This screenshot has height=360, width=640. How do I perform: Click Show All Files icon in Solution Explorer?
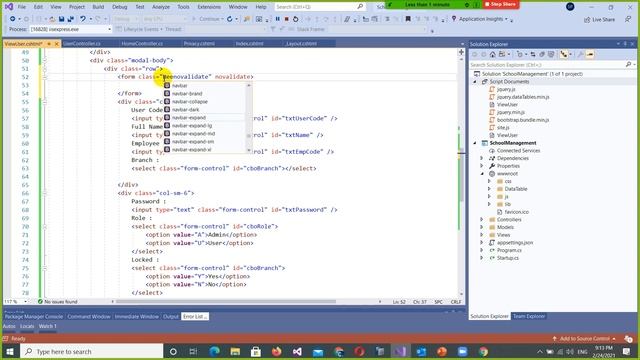pos(551,54)
